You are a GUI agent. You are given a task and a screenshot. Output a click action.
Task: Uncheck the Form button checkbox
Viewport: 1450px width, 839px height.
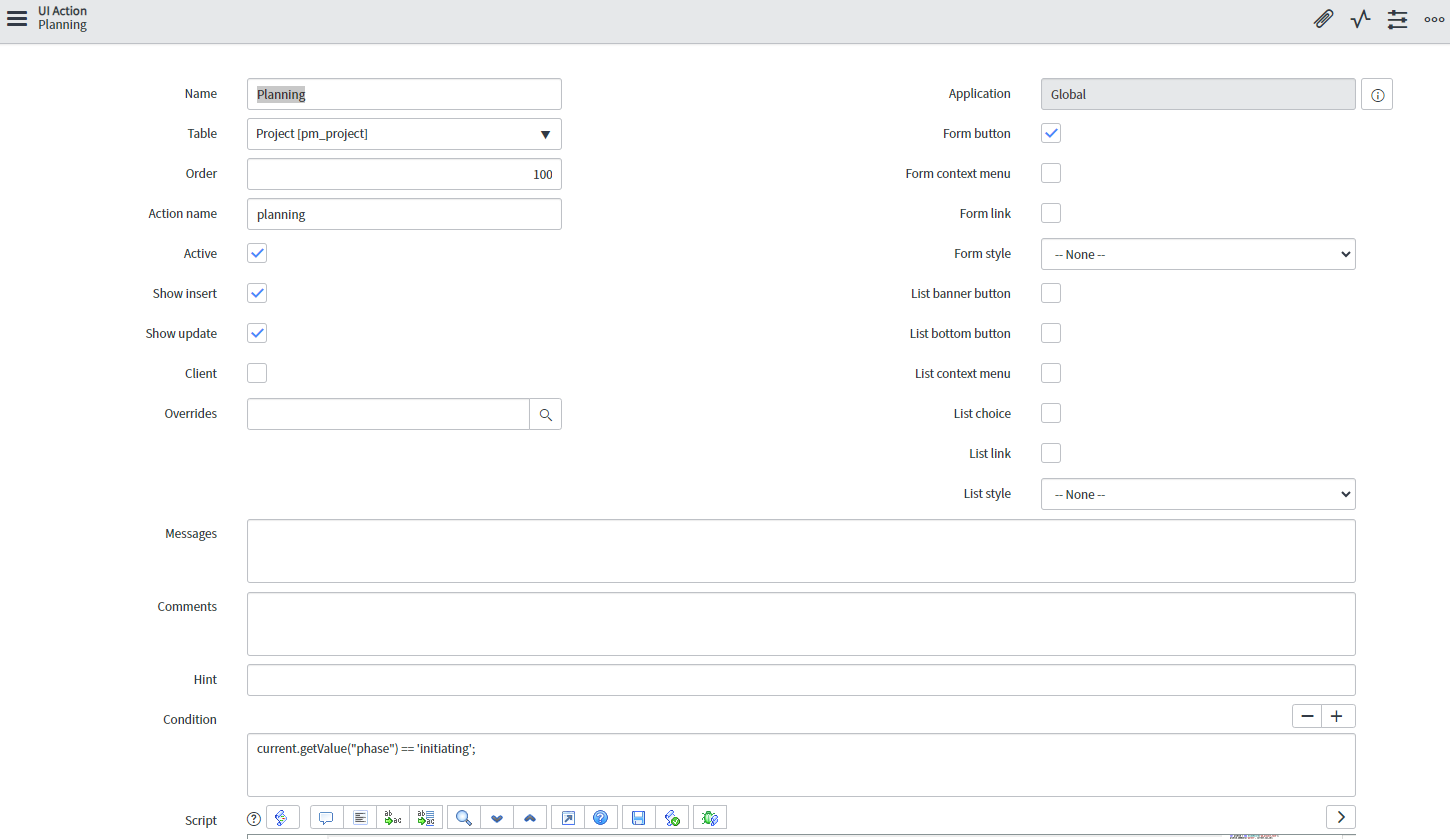click(1051, 133)
